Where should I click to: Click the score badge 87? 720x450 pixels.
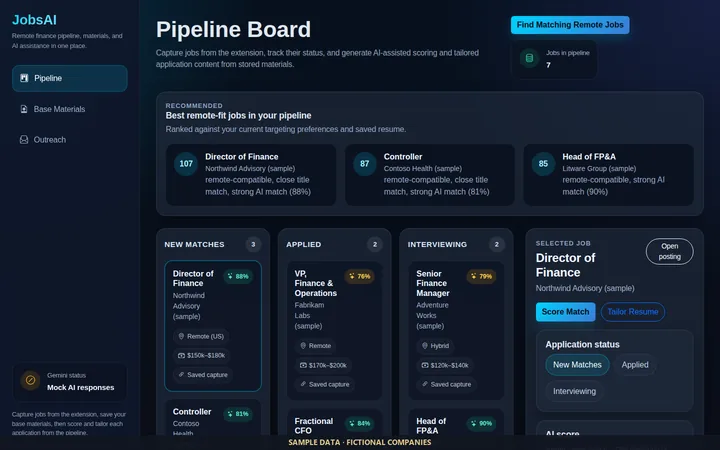[x=365, y=164]
